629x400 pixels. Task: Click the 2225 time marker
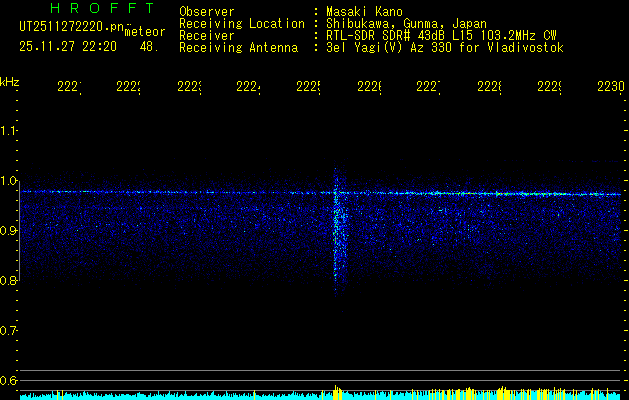coord(308,87)
